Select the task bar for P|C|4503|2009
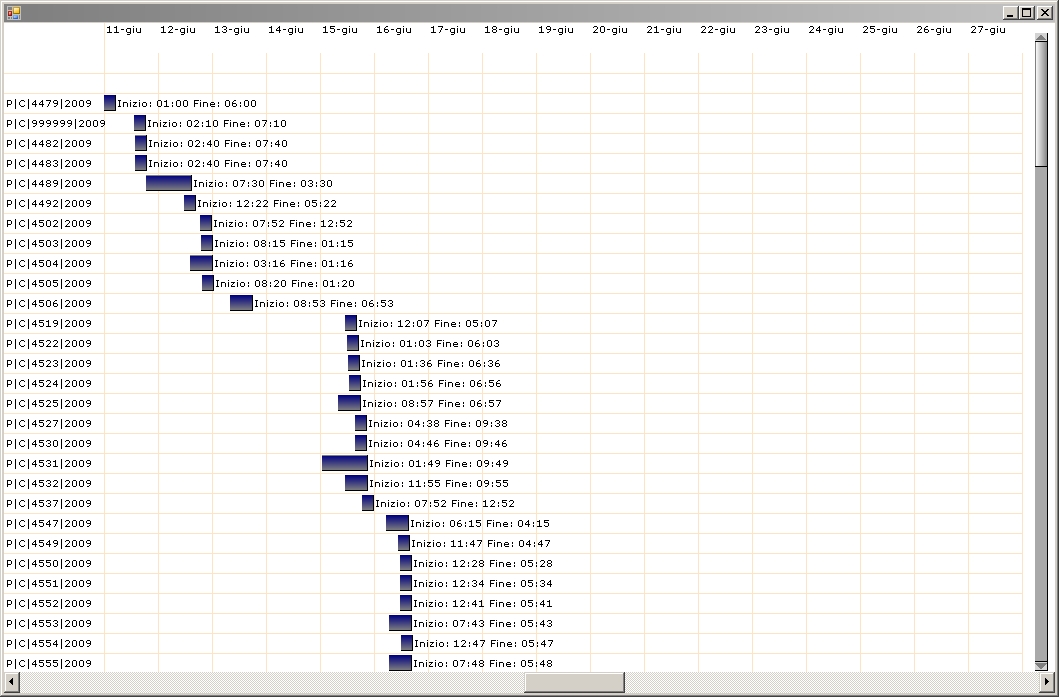The width and height of the screenshot is (1059, 697). click(207, 243)
